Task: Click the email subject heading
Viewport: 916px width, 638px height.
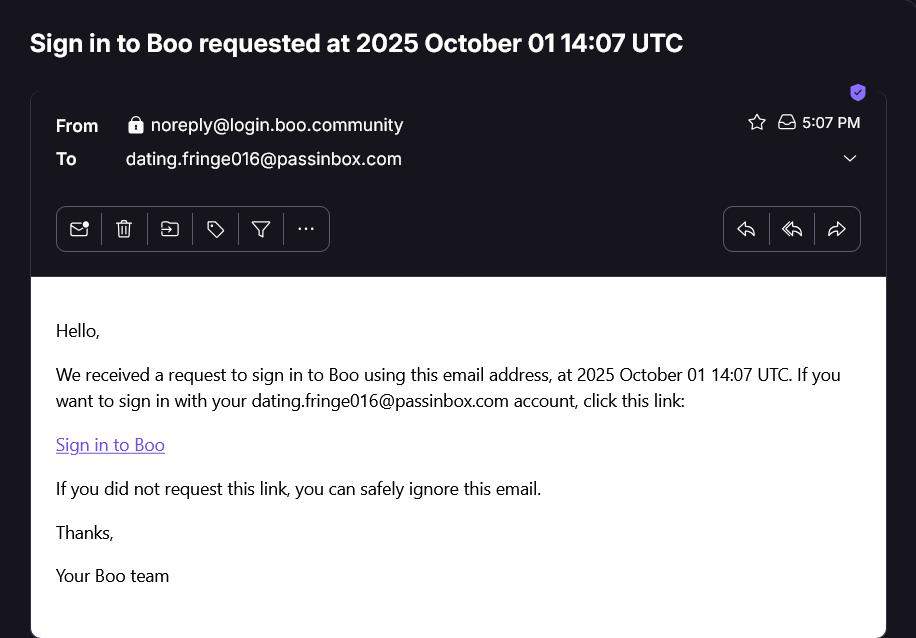Action: (357, 44)
